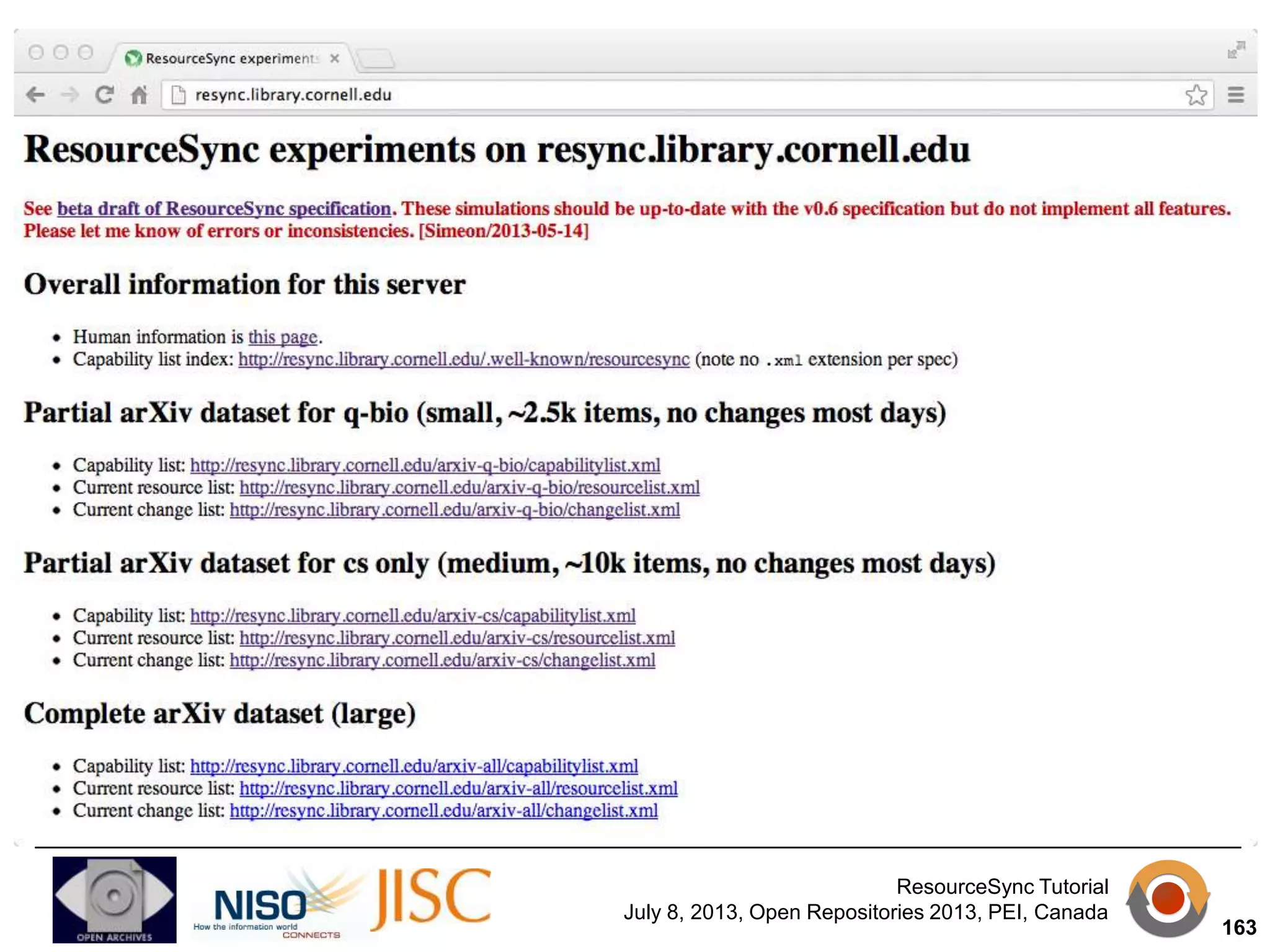Click the page icon in address bar
This screenshot has width=1270, height=952.
coord(179,95)
